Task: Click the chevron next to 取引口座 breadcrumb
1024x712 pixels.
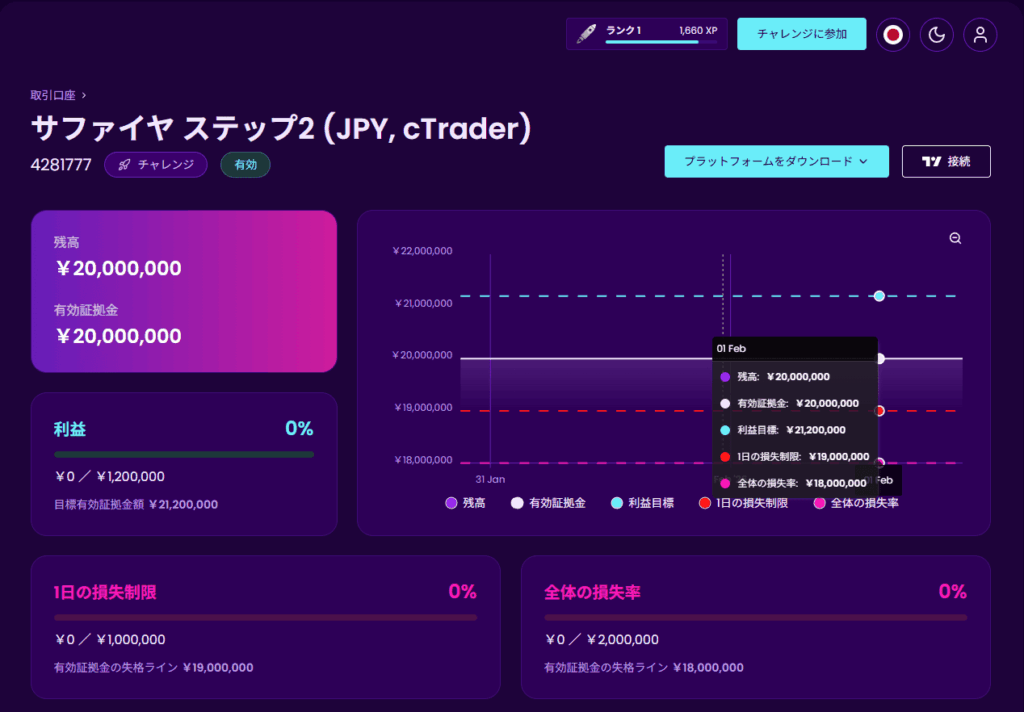Action: click(x=84, y=95)
